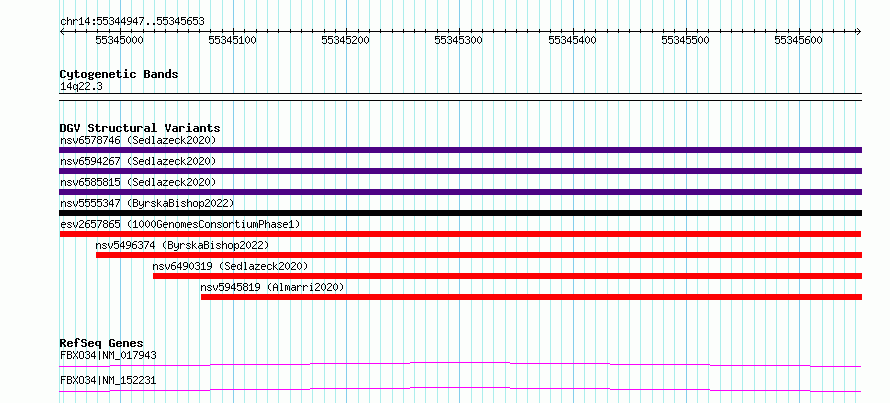This screenshot has width=890, height=403.
Task: Click the 55345500 ruler tick label
Action: [686, 40]
